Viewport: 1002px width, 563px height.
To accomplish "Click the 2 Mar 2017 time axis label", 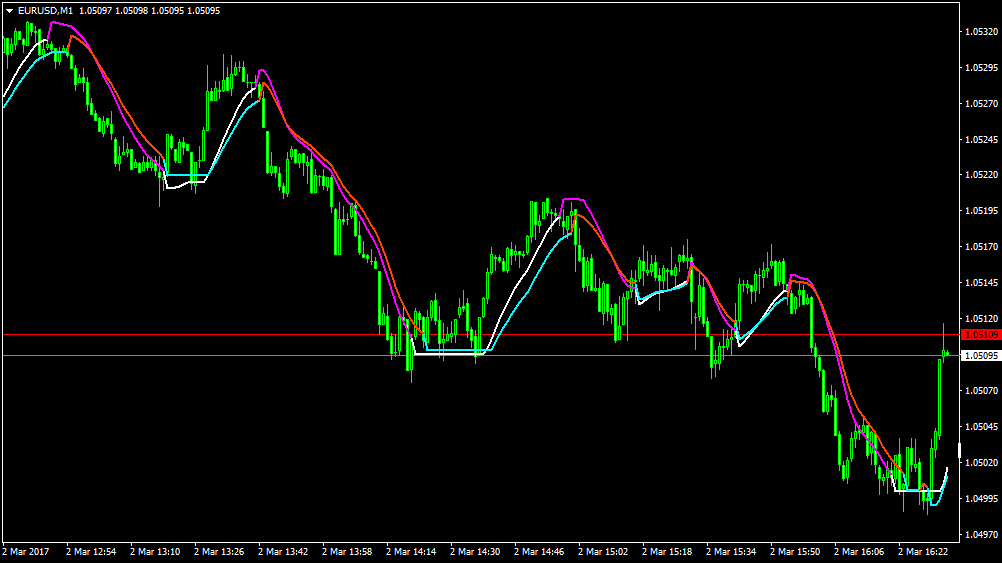I will (x=26, y=551).
